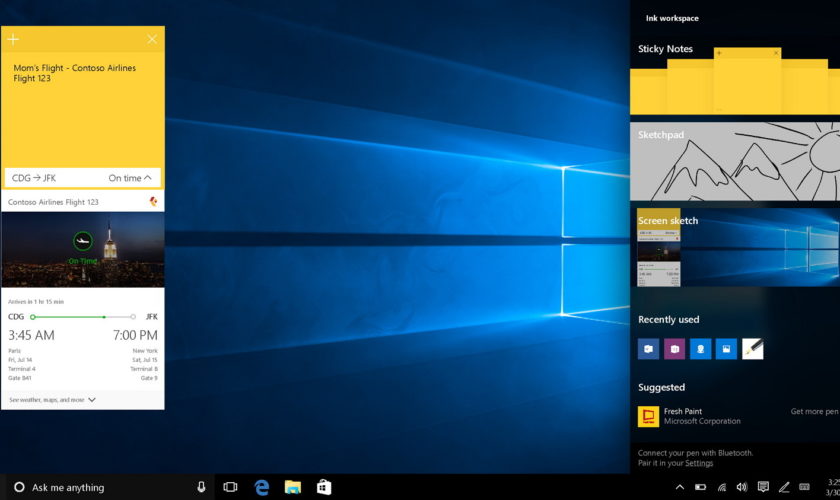Open the pen app icon in recently used

coord(752,348)
